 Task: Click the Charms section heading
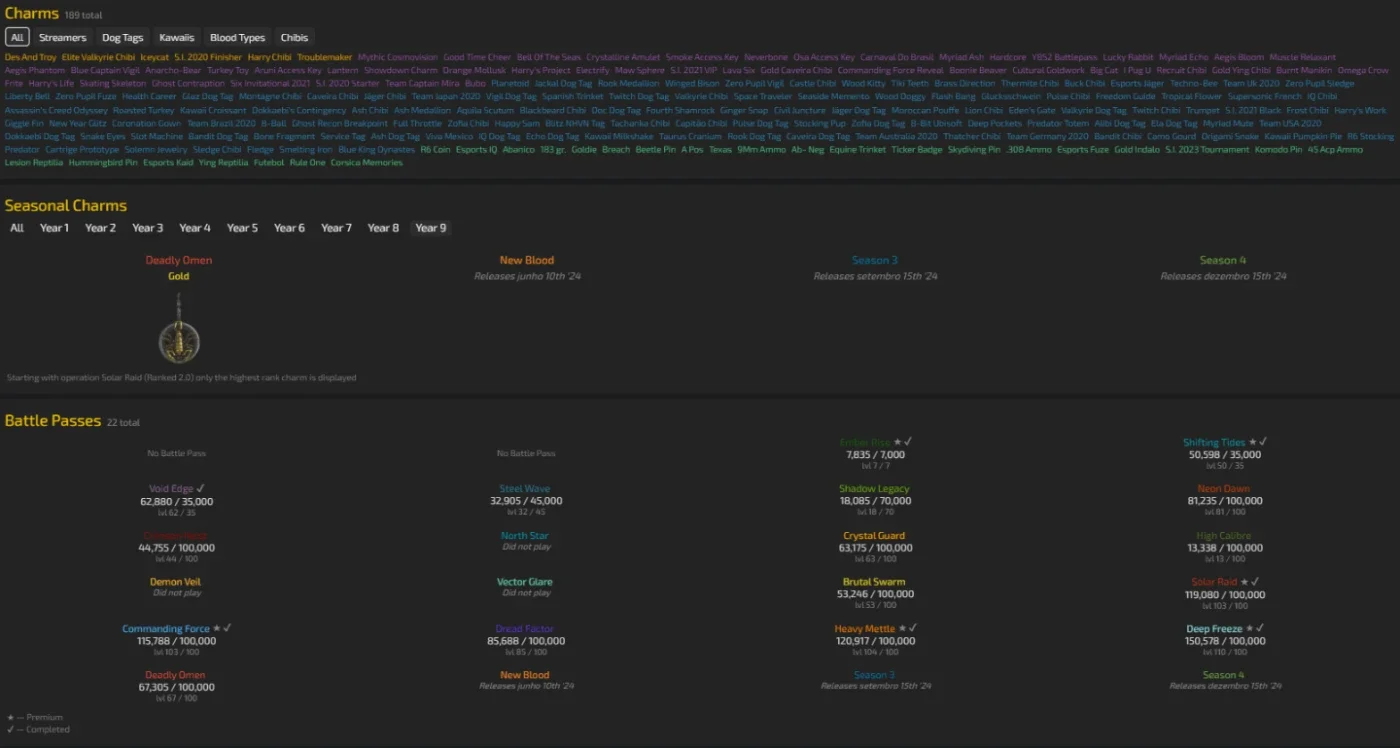click(x=32, y=14)
